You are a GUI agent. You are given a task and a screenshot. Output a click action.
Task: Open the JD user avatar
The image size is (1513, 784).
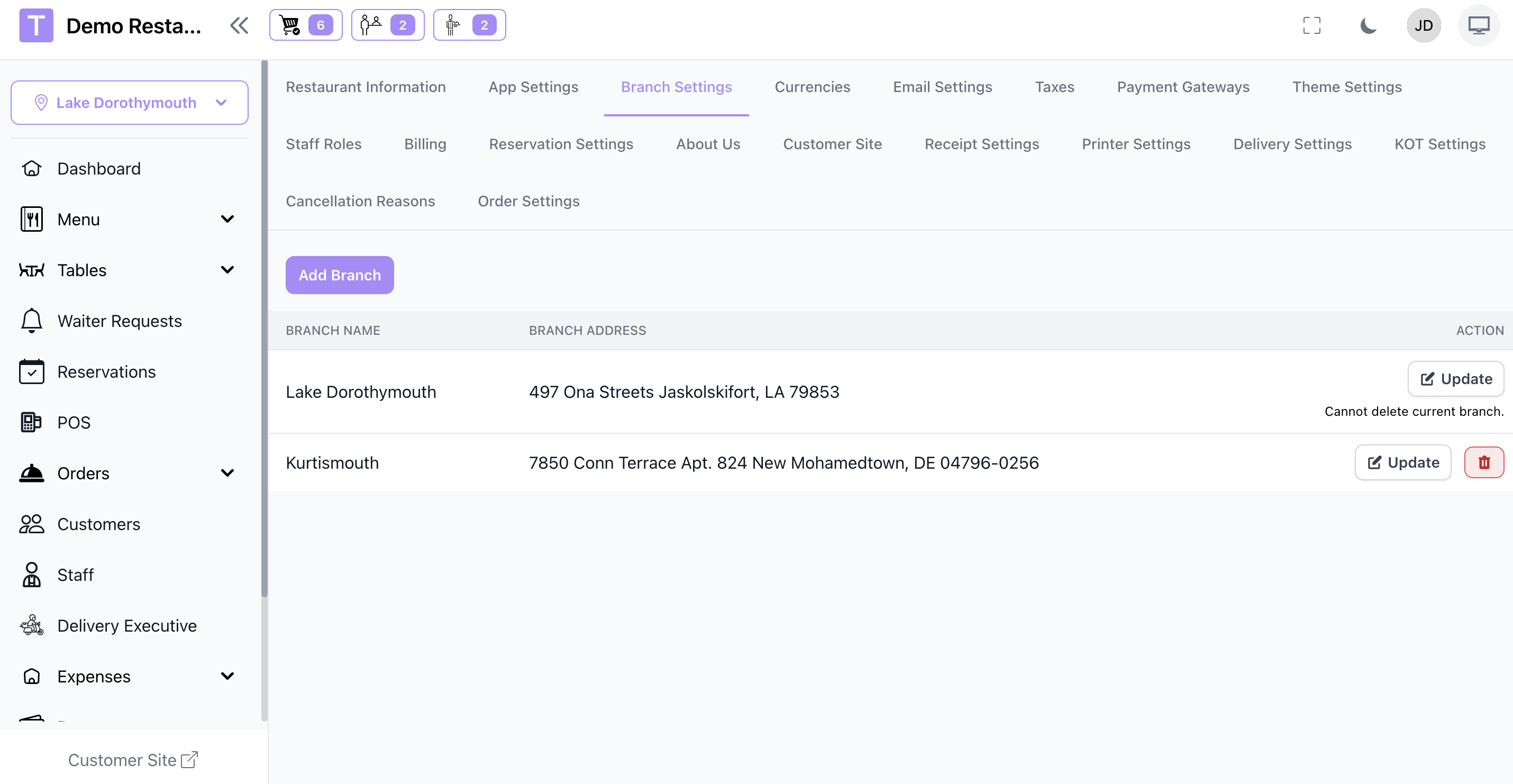[x=1423, y=26]
